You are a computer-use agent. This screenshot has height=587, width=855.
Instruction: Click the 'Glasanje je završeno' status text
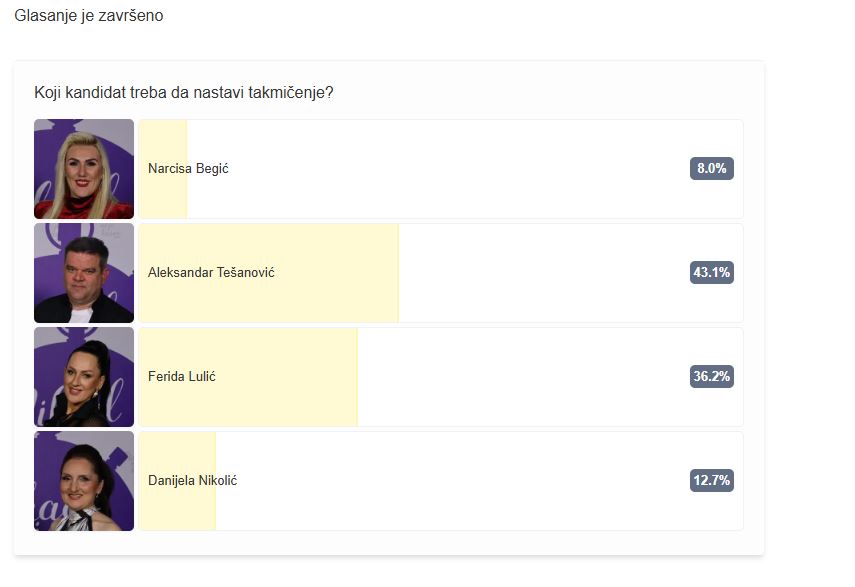point(89,16)
